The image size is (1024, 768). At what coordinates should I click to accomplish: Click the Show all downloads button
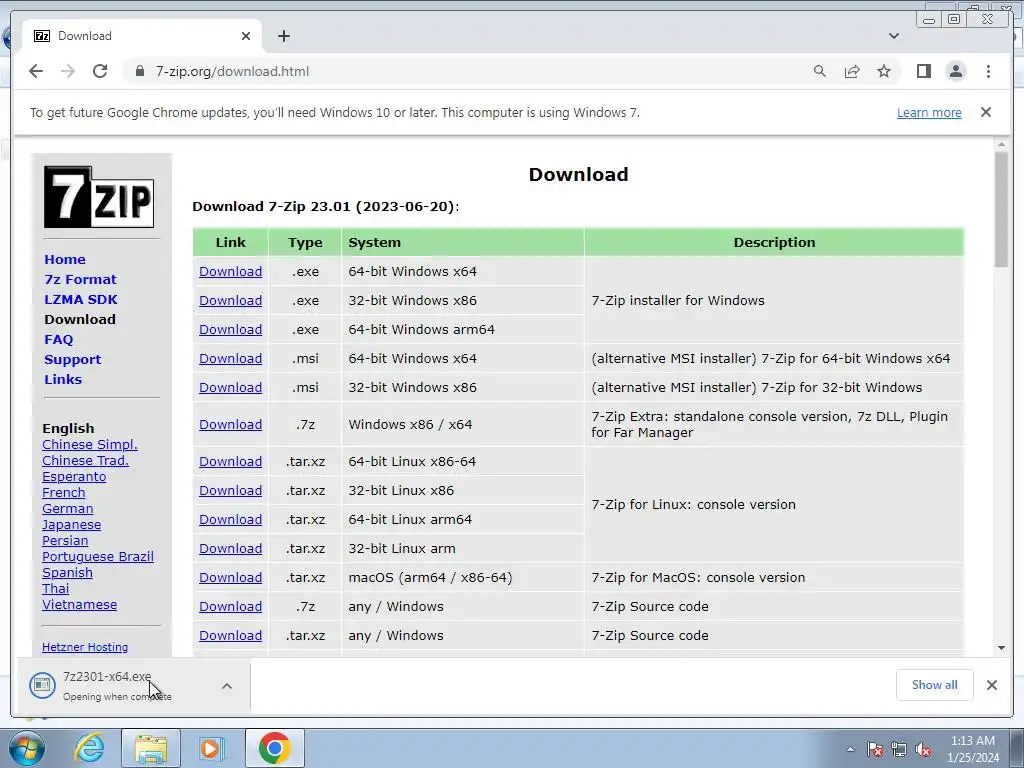(x=935, y=684)
